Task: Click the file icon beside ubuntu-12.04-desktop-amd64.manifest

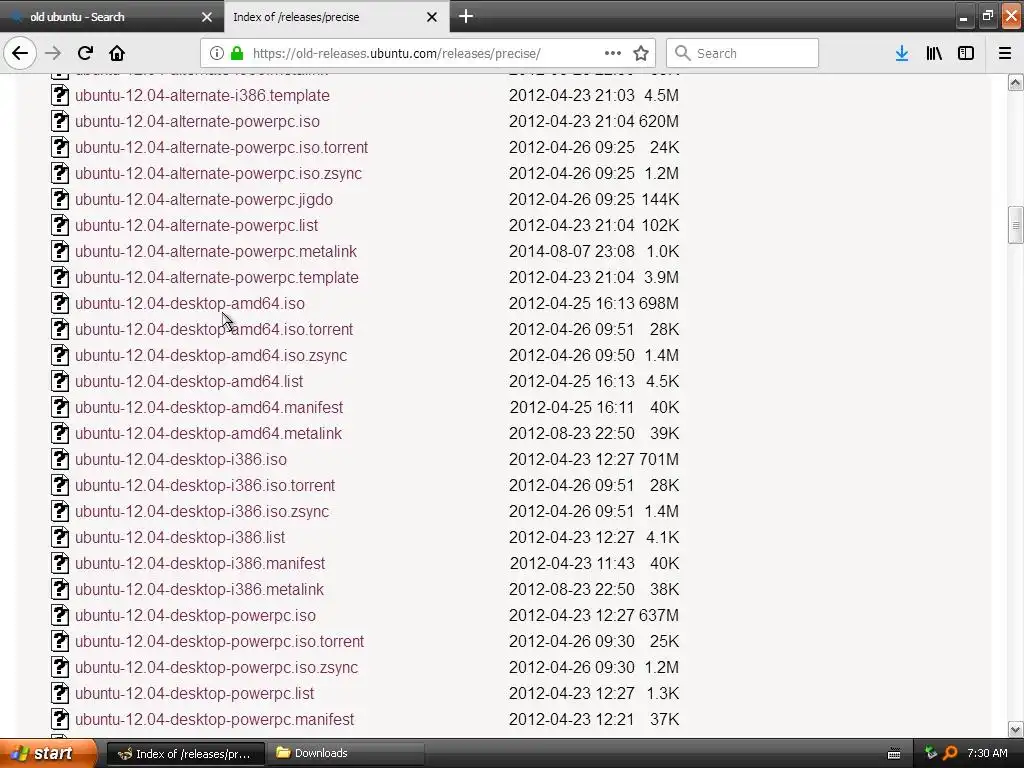Action: click(x=60, y=408)
